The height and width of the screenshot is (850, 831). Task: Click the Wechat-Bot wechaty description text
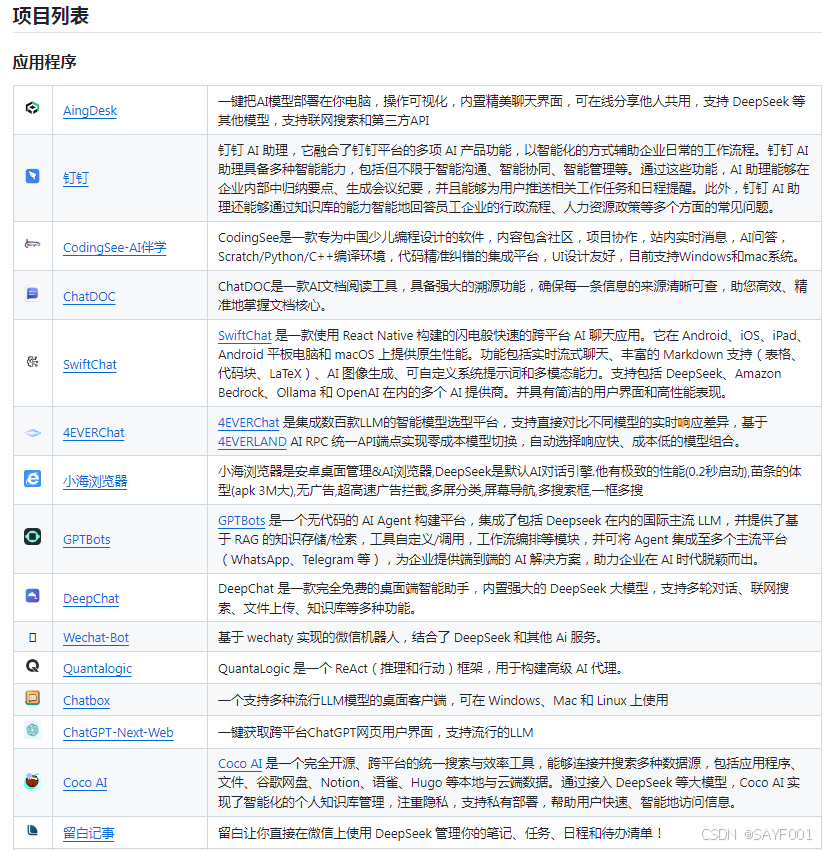point(411,638)
